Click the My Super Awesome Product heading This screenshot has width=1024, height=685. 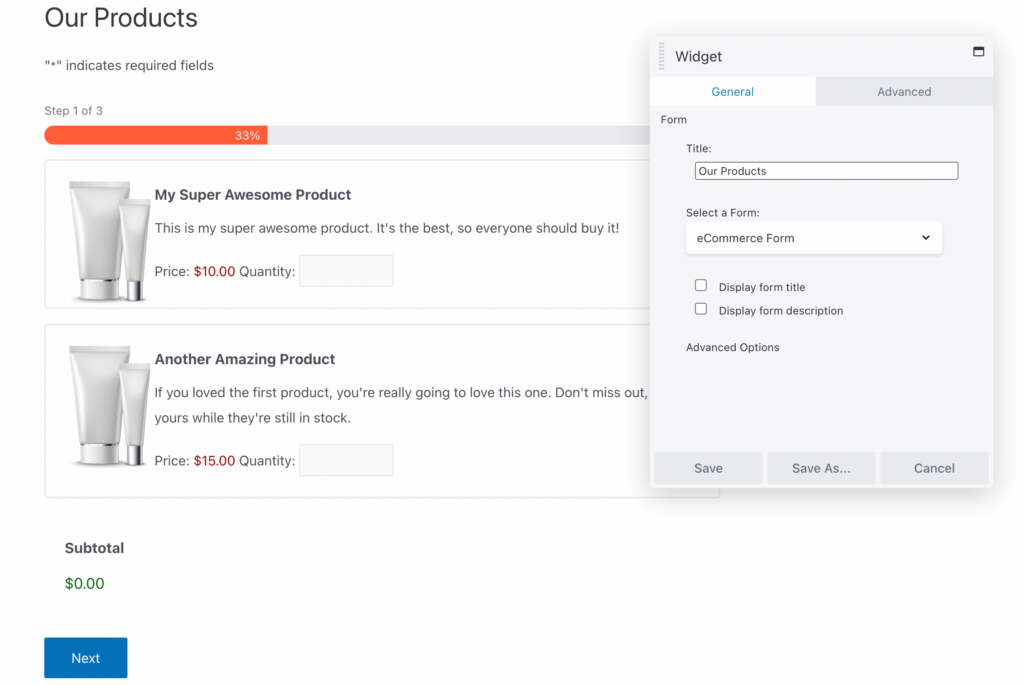click(253, 195)
